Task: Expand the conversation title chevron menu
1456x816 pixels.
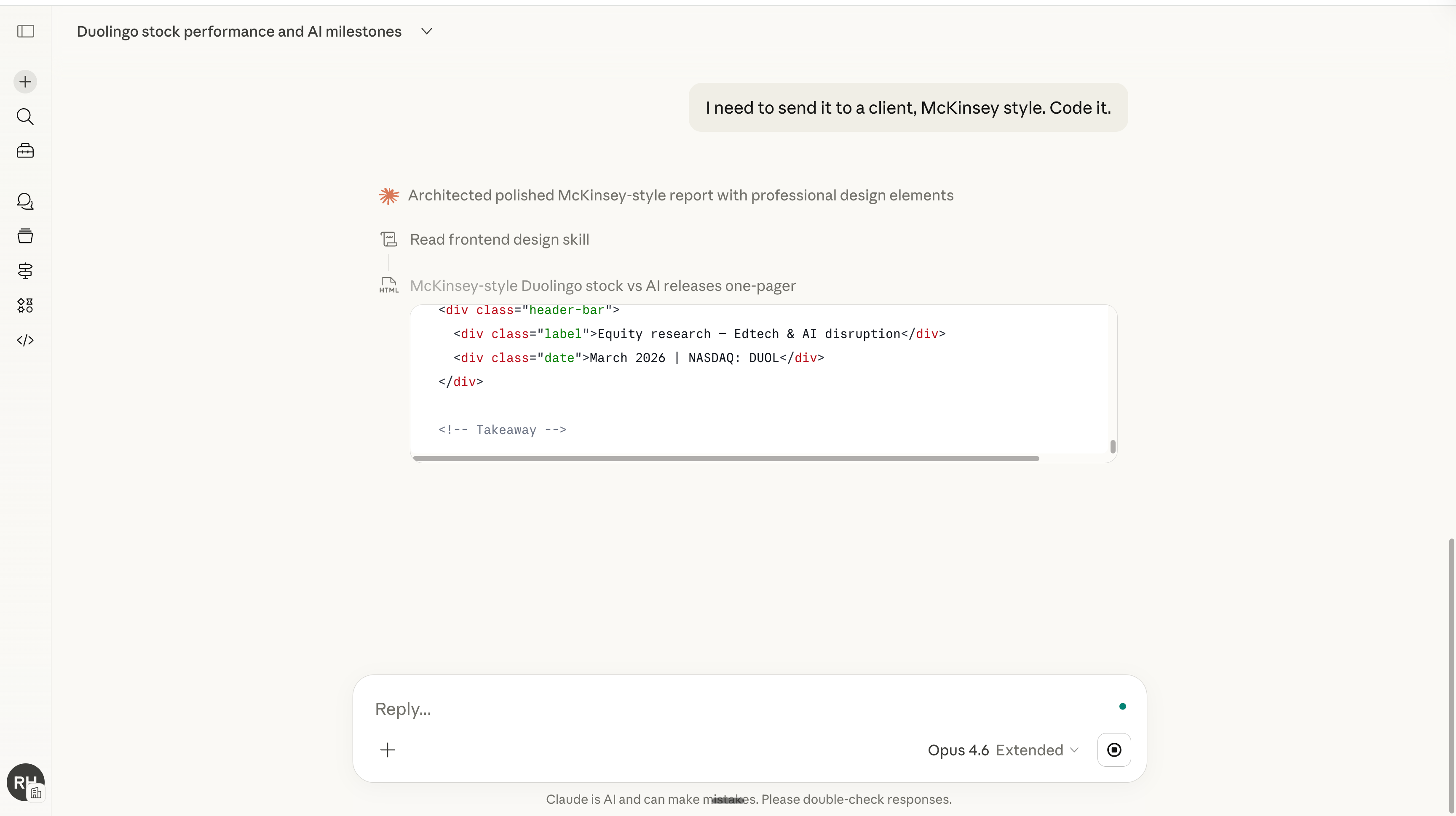Action: (427, 32)
